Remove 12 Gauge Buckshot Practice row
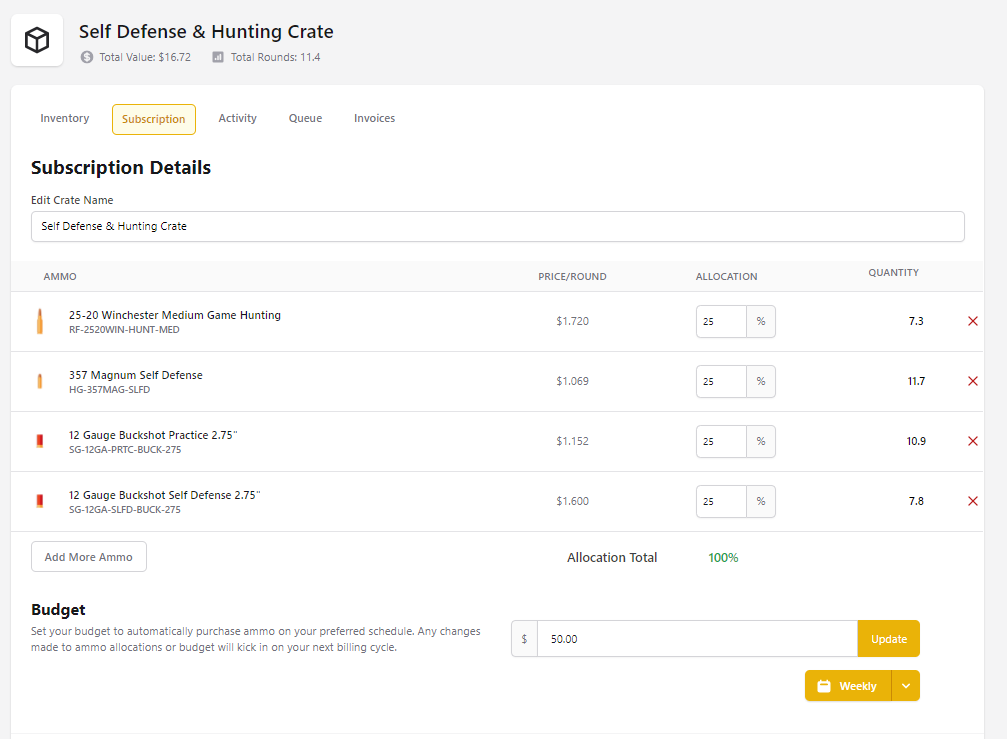This screenshot has width=1007, height=739. point(972,441)
